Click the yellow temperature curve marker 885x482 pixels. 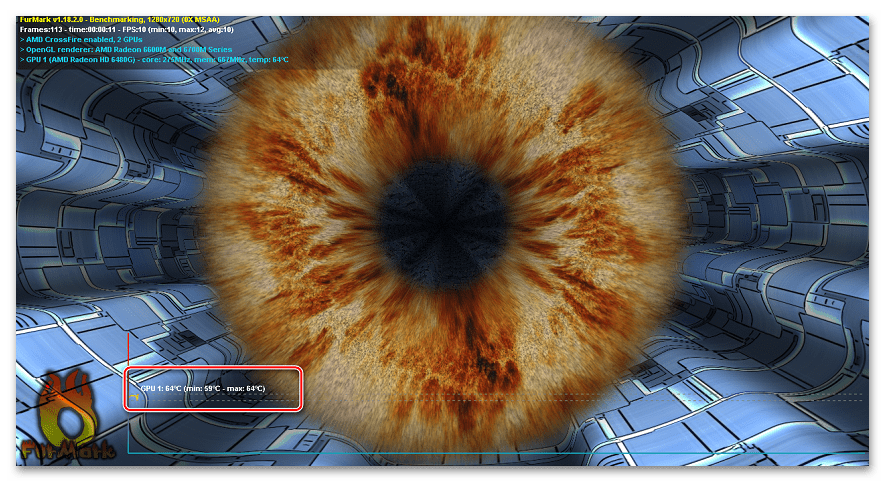pos(135,397)
